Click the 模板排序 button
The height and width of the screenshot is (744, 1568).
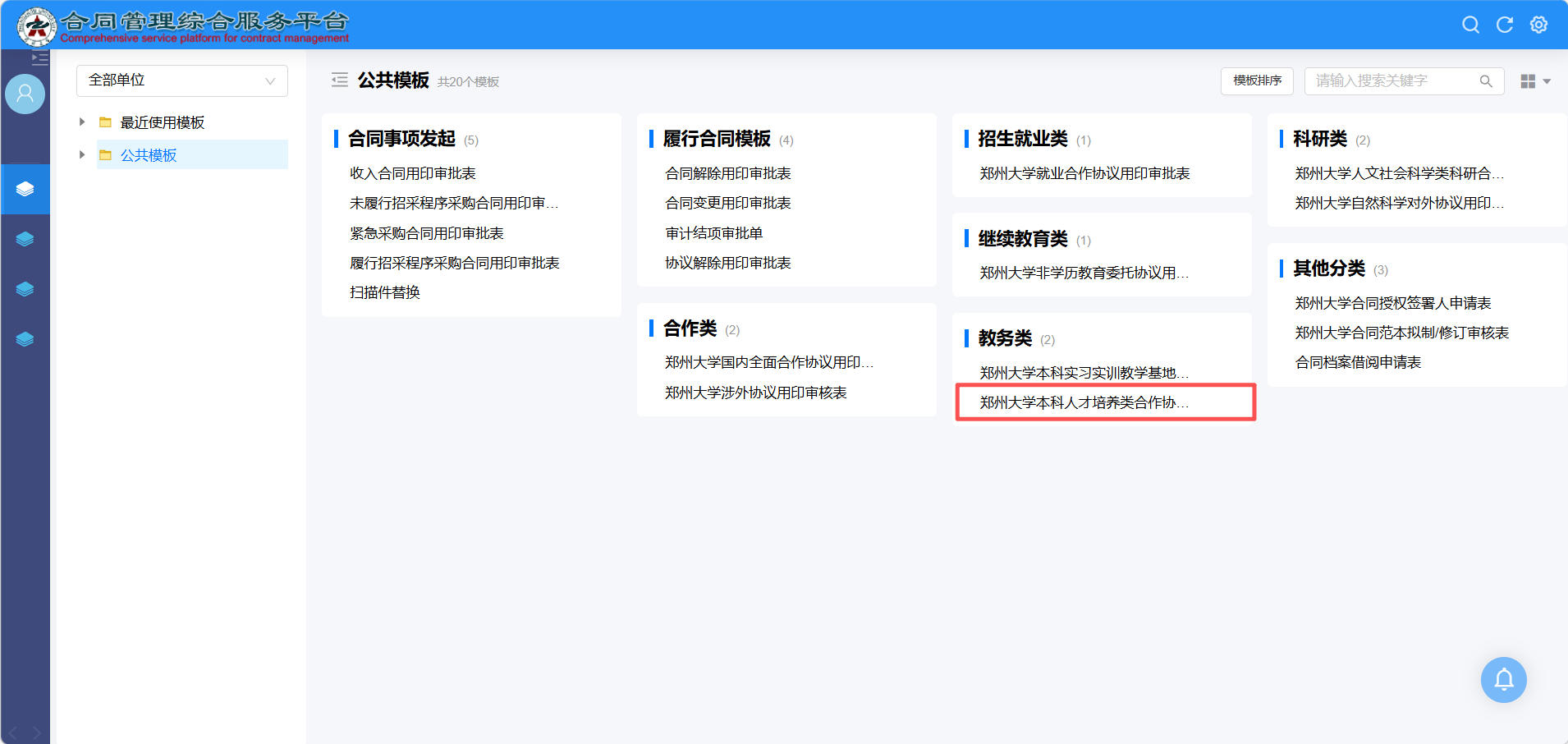click(1257, 80)
